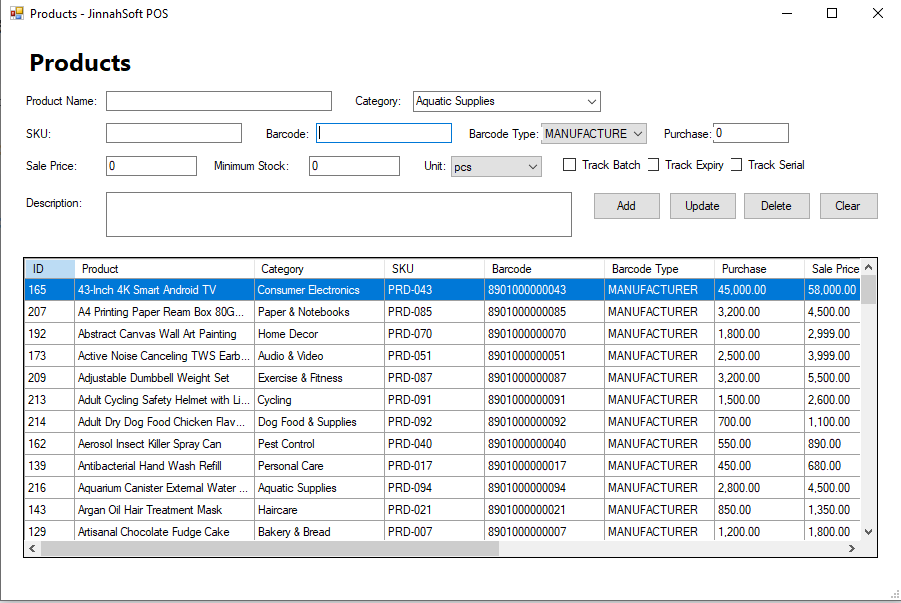The image size is (901, 603).
Task: Click the grid scroll up arrow
Action: point(868,267)
